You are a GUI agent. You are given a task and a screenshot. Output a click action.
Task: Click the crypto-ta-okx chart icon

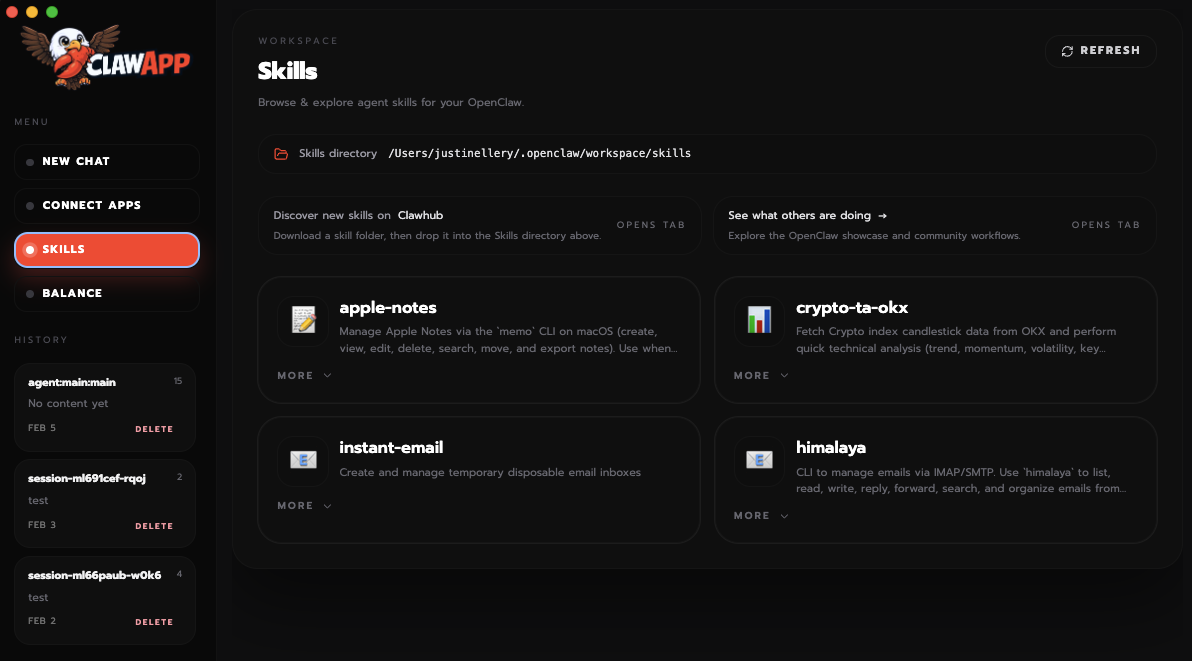coord(757,320)
